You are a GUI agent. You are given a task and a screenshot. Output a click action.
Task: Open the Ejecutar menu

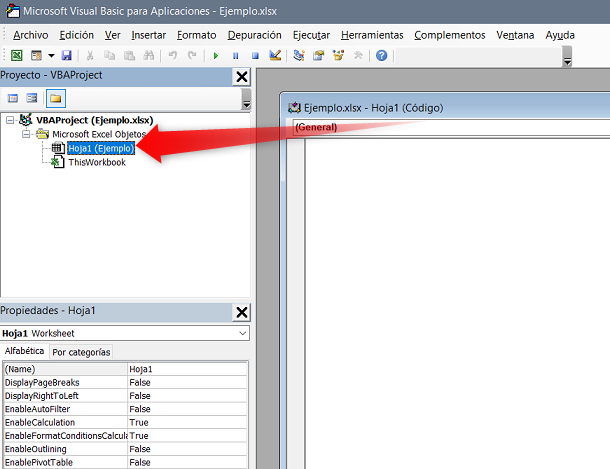pyautogui.click(x=311, y=35)
